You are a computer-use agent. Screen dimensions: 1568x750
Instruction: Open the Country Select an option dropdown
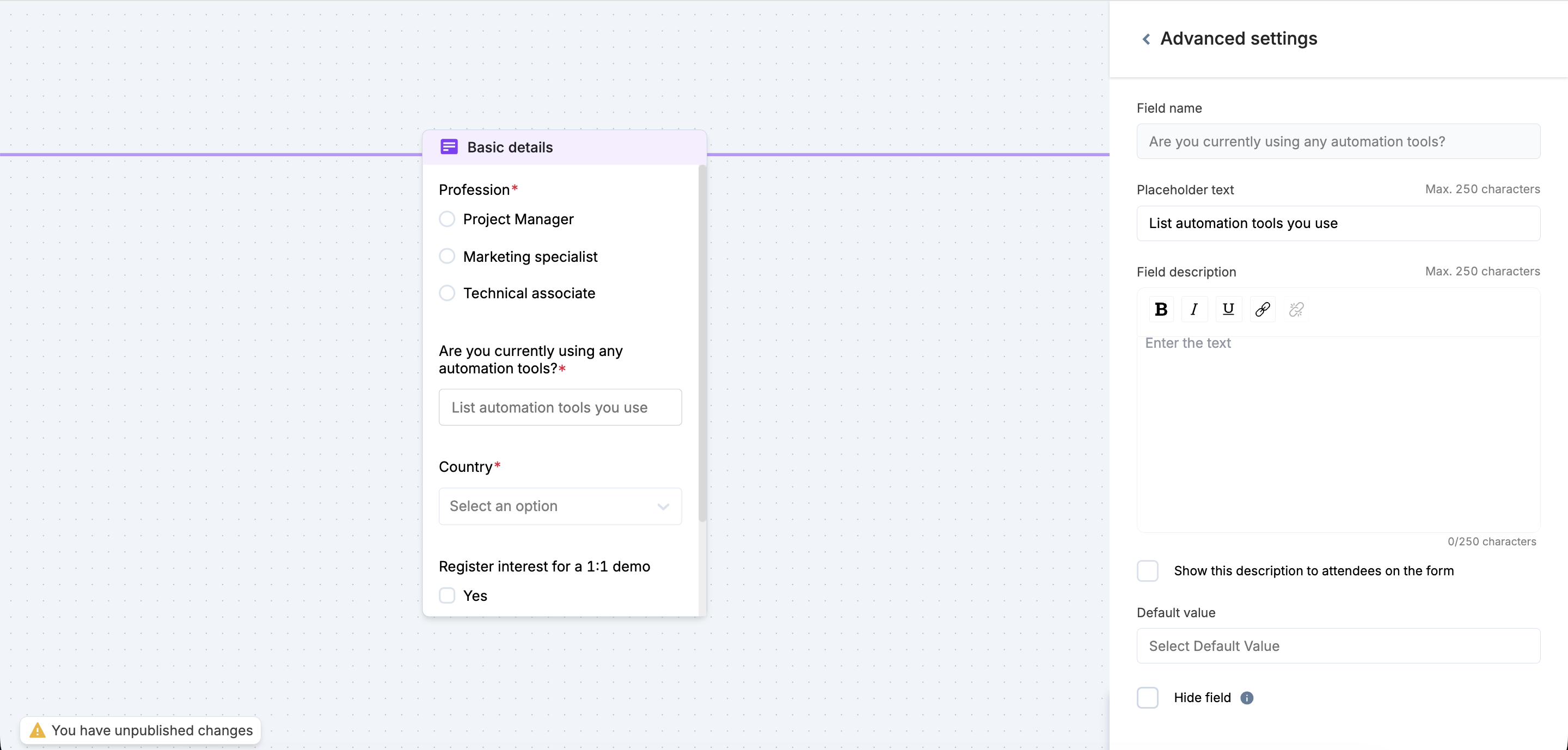pos(559,506)
